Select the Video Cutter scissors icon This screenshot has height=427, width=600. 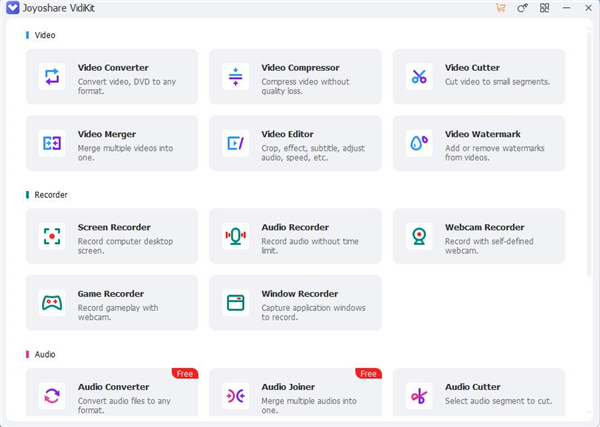(418, 76)
